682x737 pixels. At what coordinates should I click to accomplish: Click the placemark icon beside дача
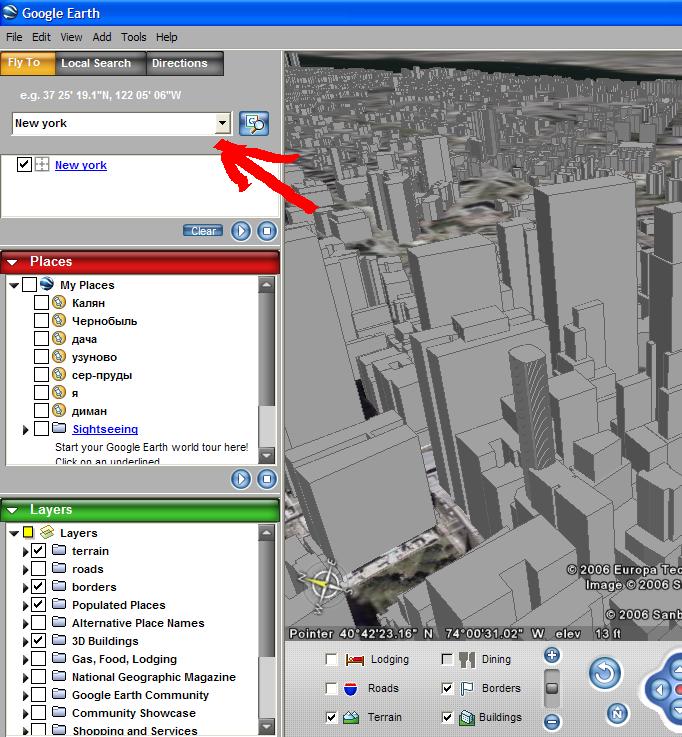pos(59,338)
